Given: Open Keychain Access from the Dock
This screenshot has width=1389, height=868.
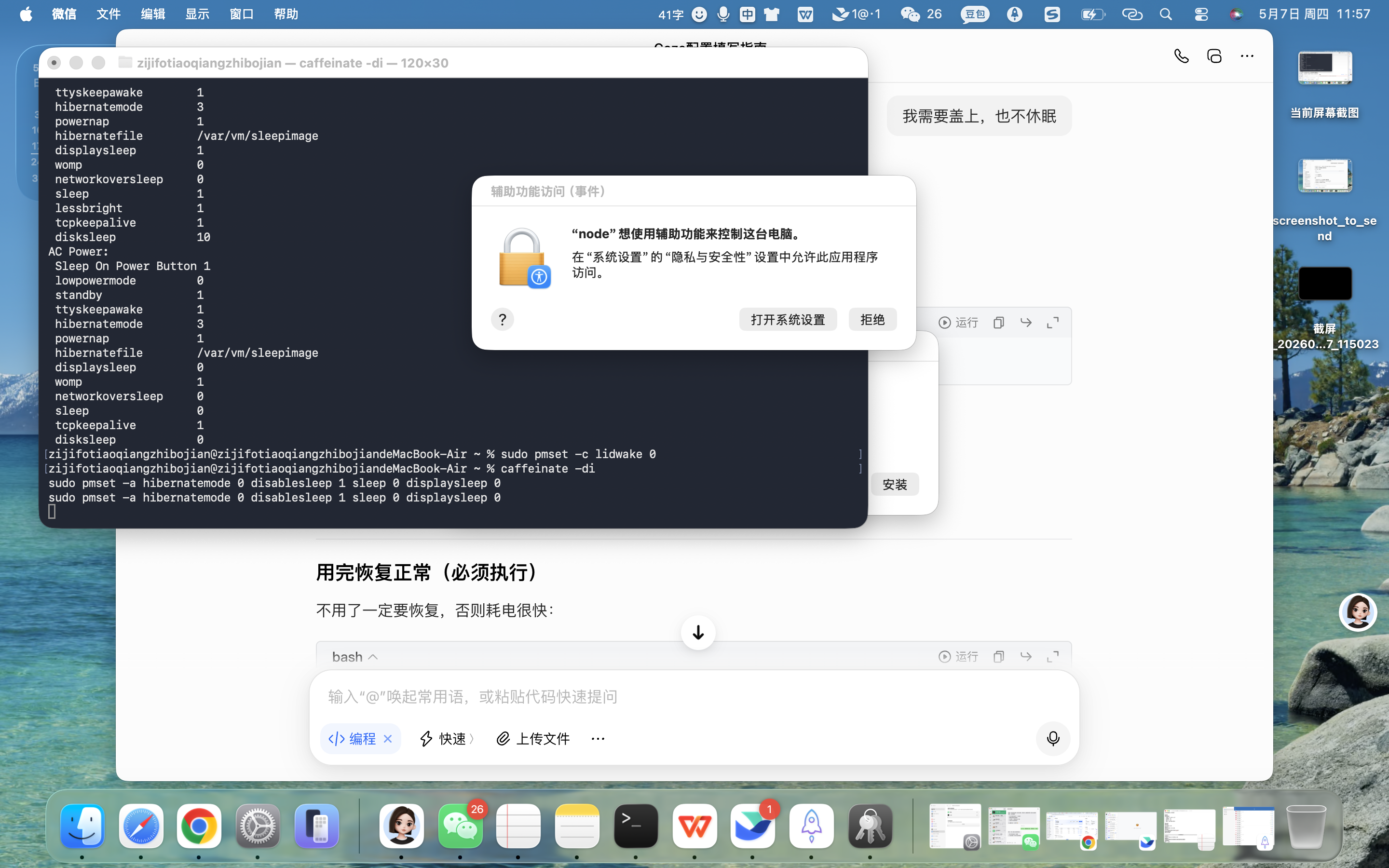Looking at the screenshot, I should pos(870,826).
